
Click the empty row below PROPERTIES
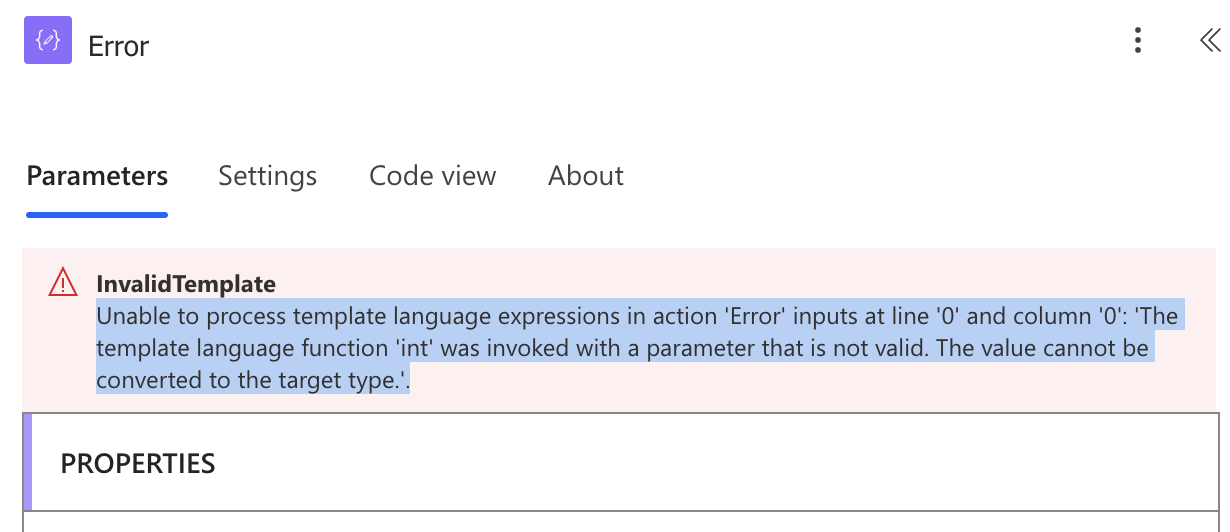(x=620, y=522)
